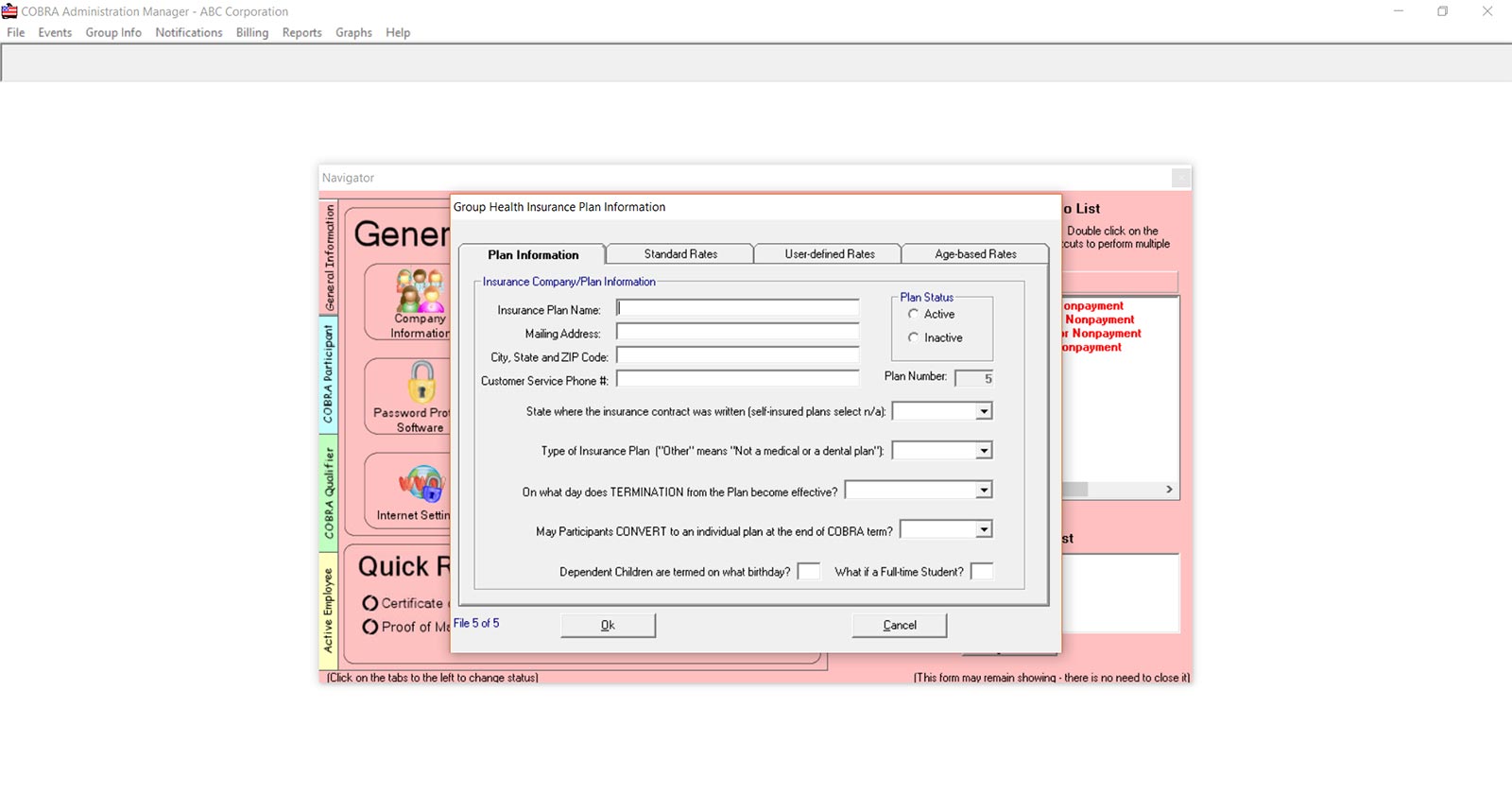Viewport: 1512px width, 811px height.
Task: Open the Internet Settings globe icon
Action: pos(422,484)
